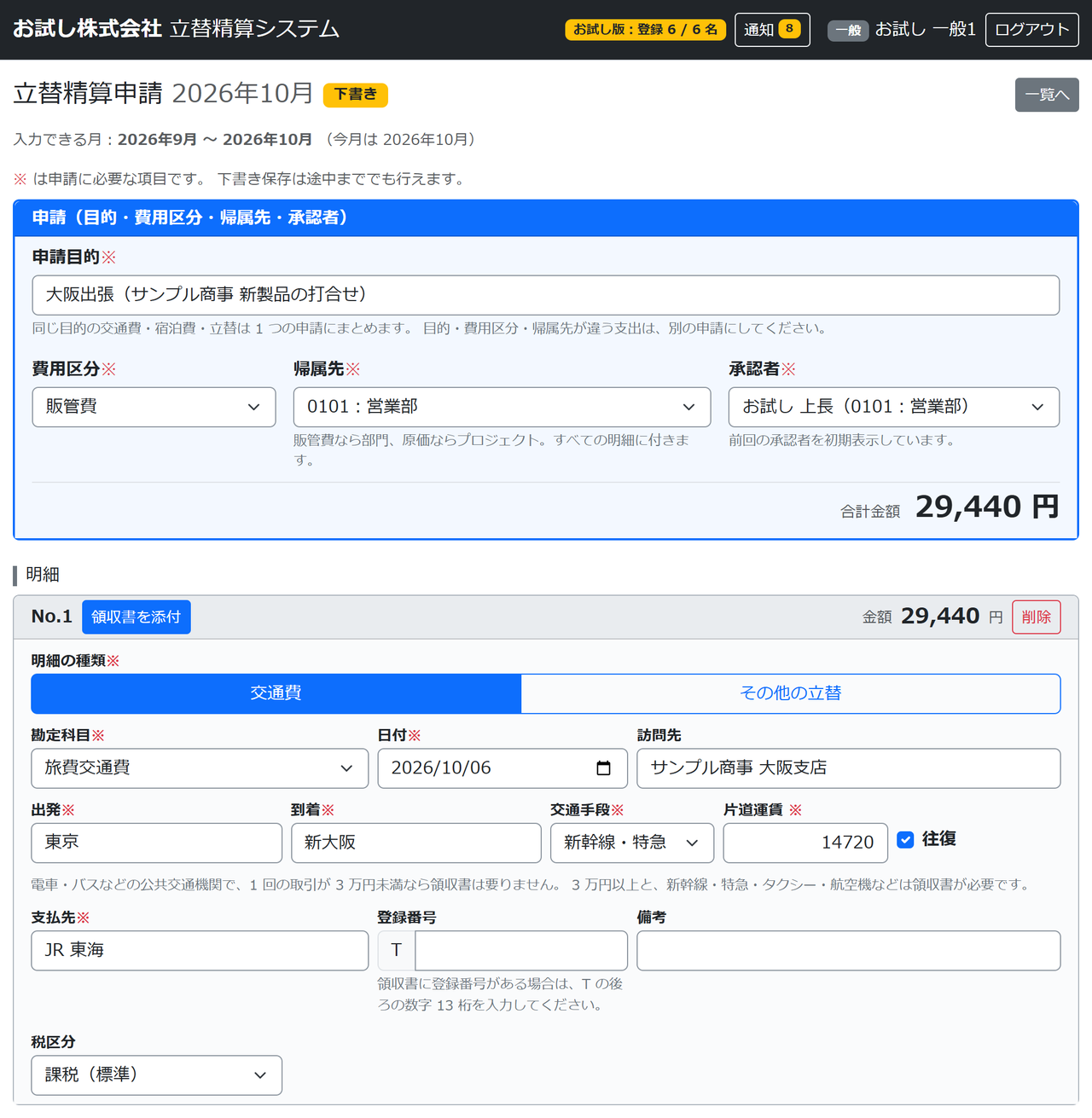
Task: Click the 訪問先 input field
Action: (x=849, y=768)
